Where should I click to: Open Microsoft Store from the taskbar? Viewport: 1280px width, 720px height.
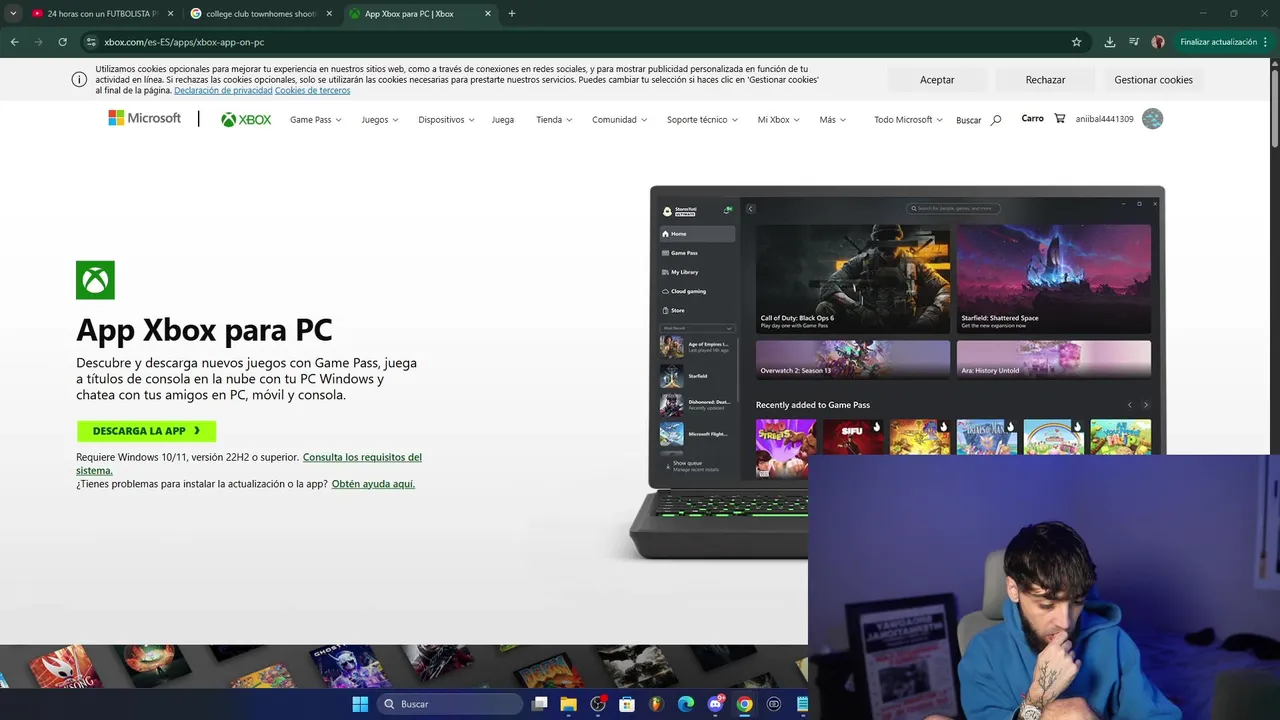(627, 704)
